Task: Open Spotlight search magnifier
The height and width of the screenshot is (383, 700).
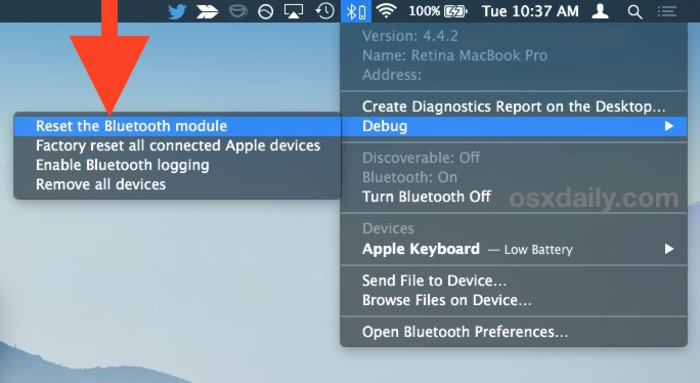Action: pos(635,12)
